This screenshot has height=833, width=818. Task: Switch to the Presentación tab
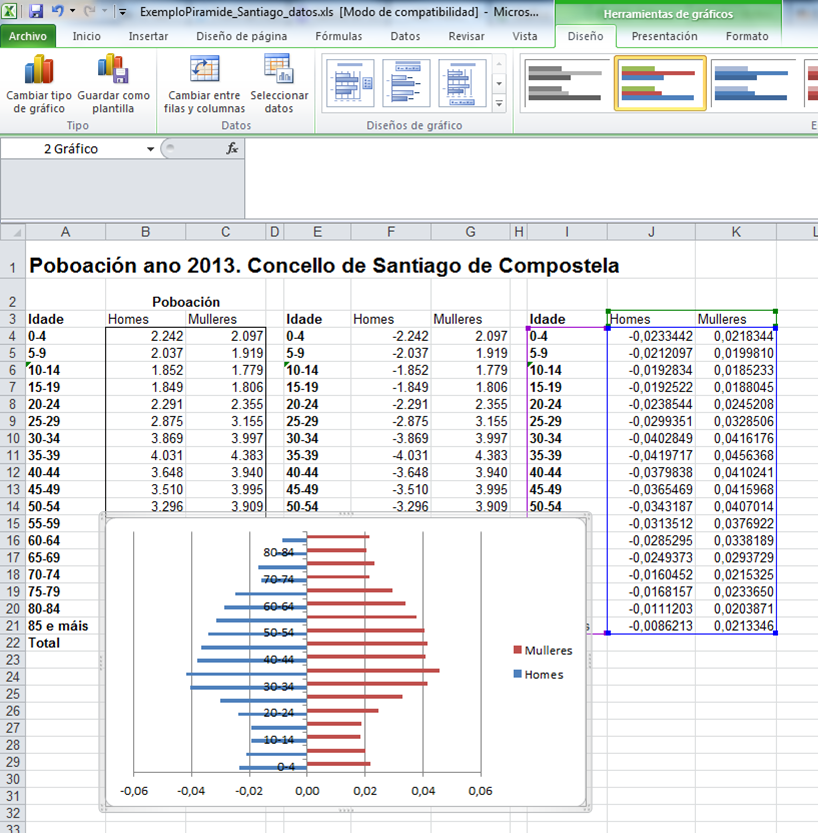click(x=664, y=36)
